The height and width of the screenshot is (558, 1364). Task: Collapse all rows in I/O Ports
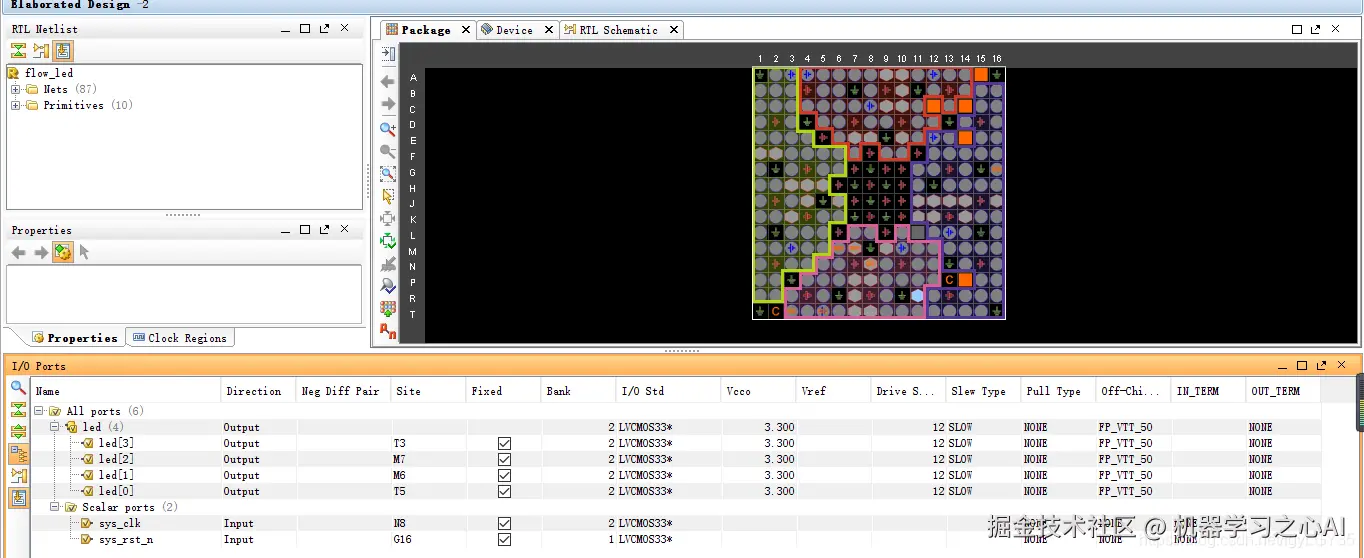(19, 410)
